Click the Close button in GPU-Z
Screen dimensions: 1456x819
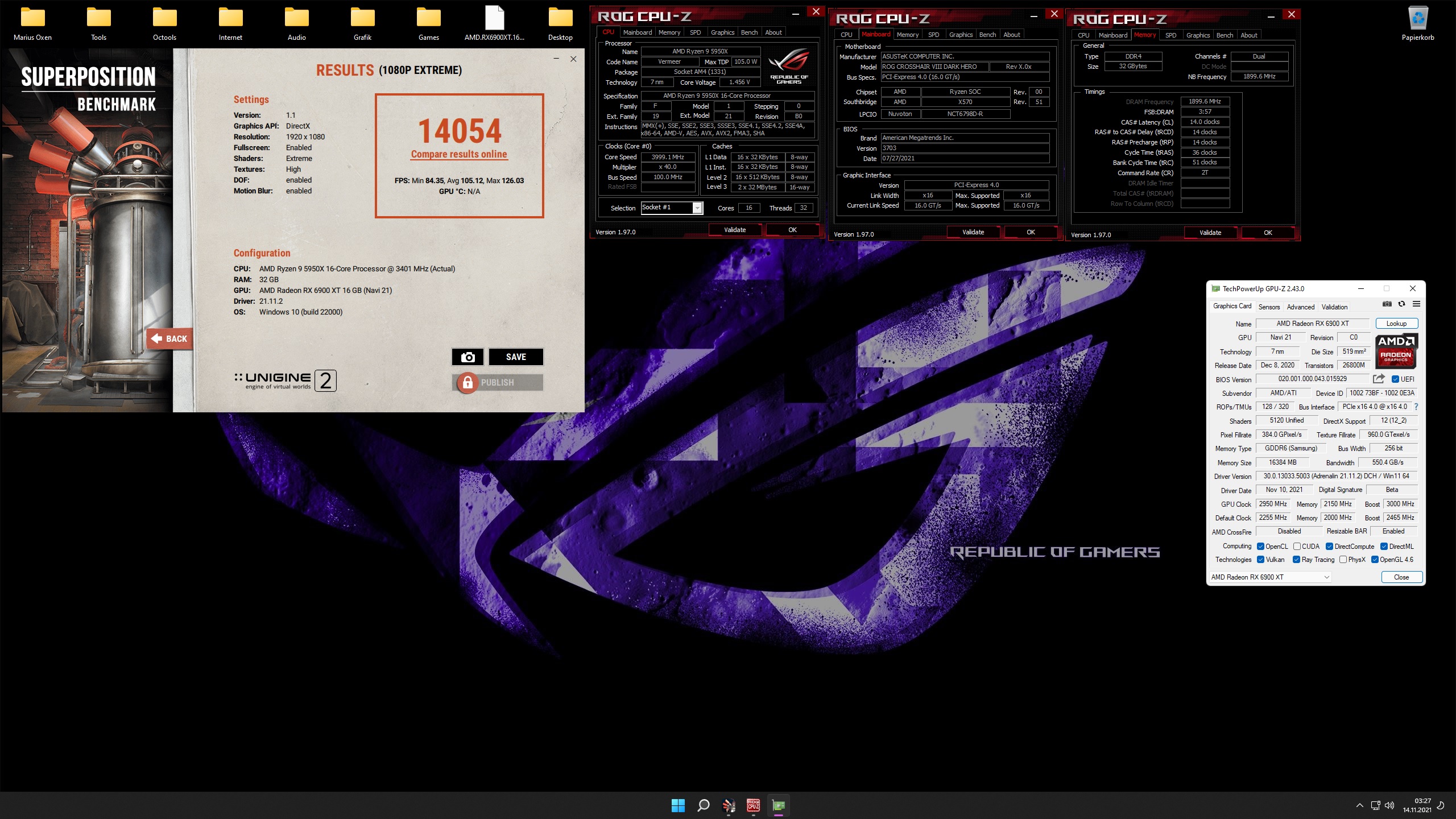coord(1401,577)
